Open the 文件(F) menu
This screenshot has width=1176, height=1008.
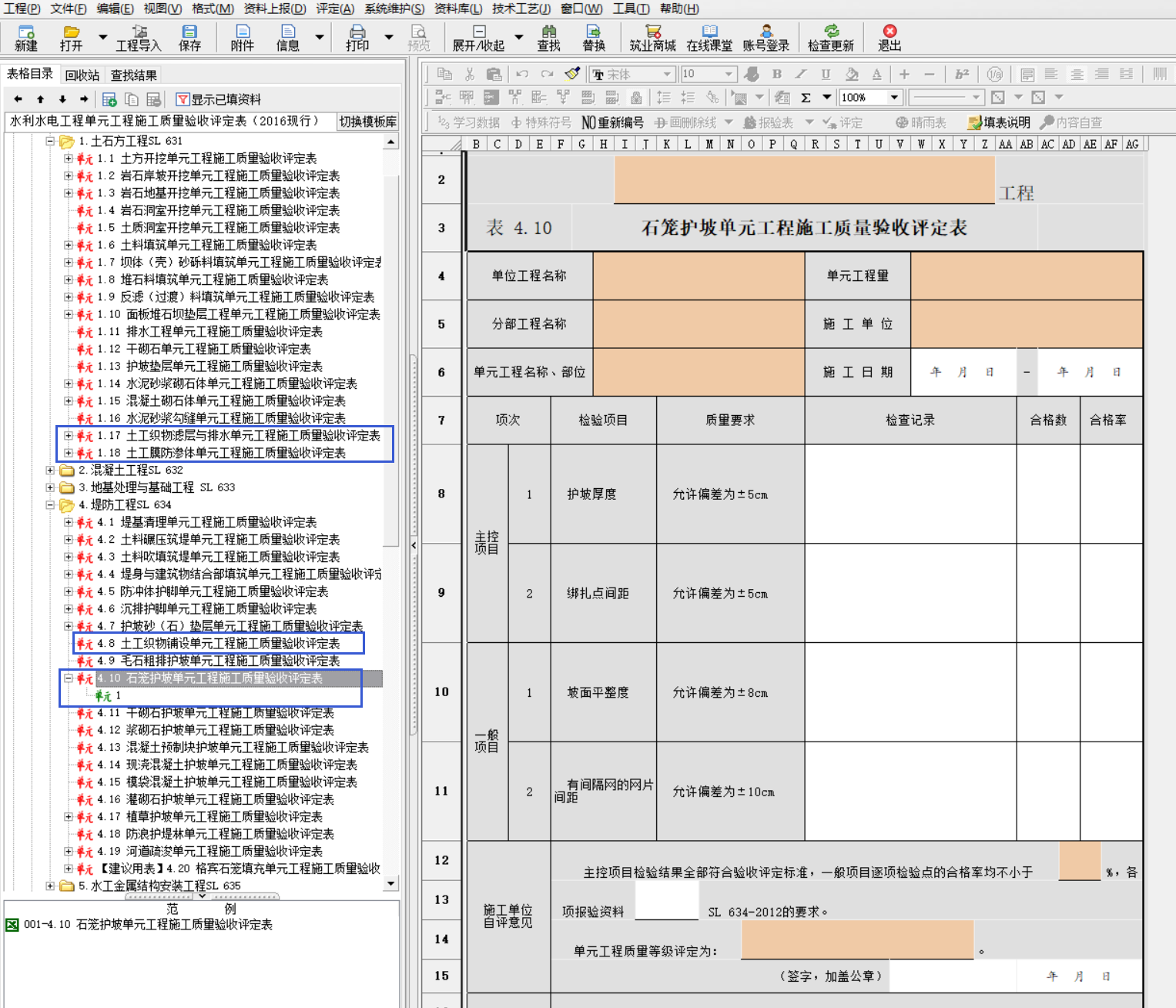point(69,8)
